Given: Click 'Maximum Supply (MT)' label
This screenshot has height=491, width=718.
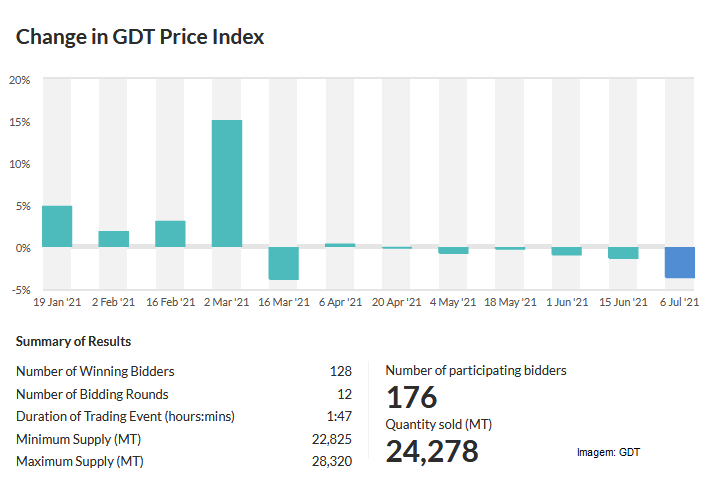Looking at the screenshot, I should tap(80, 461).
